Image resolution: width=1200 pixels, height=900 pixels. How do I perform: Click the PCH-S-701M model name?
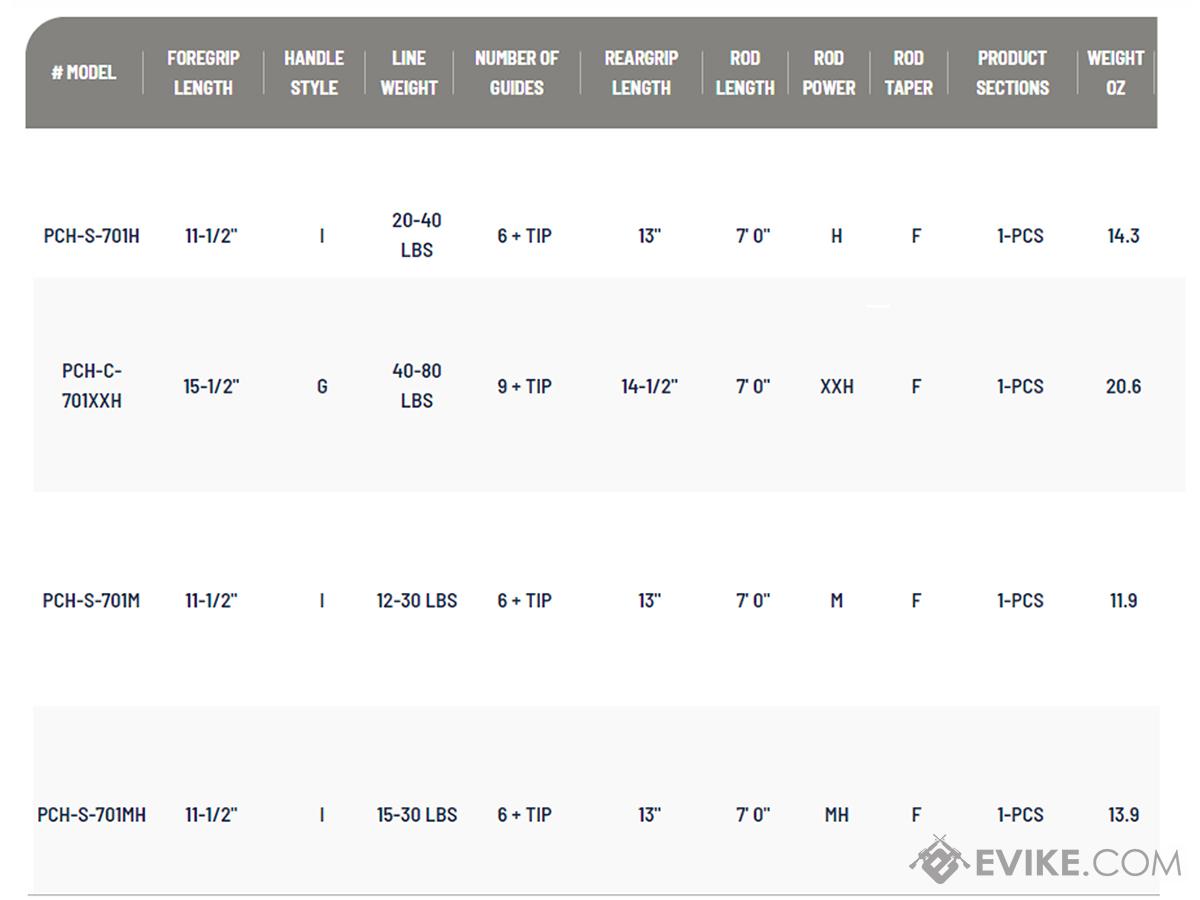tap(92, 600)
